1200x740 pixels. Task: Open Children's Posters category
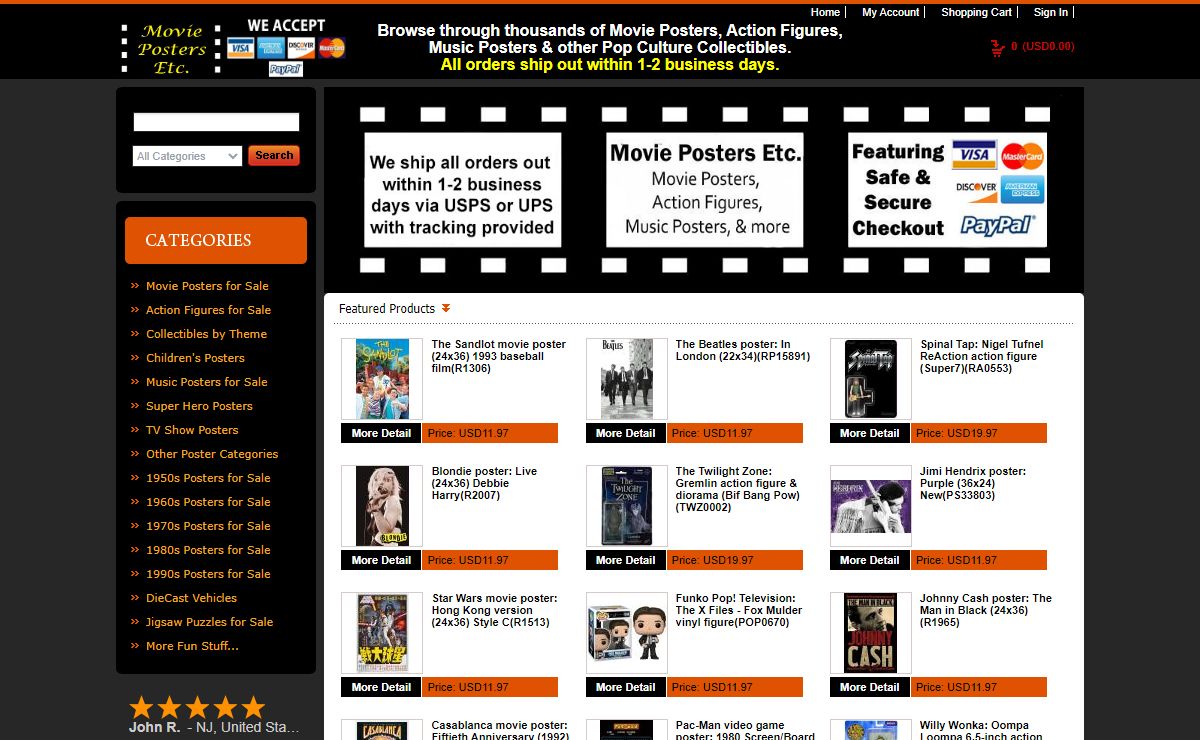(195, 358)
